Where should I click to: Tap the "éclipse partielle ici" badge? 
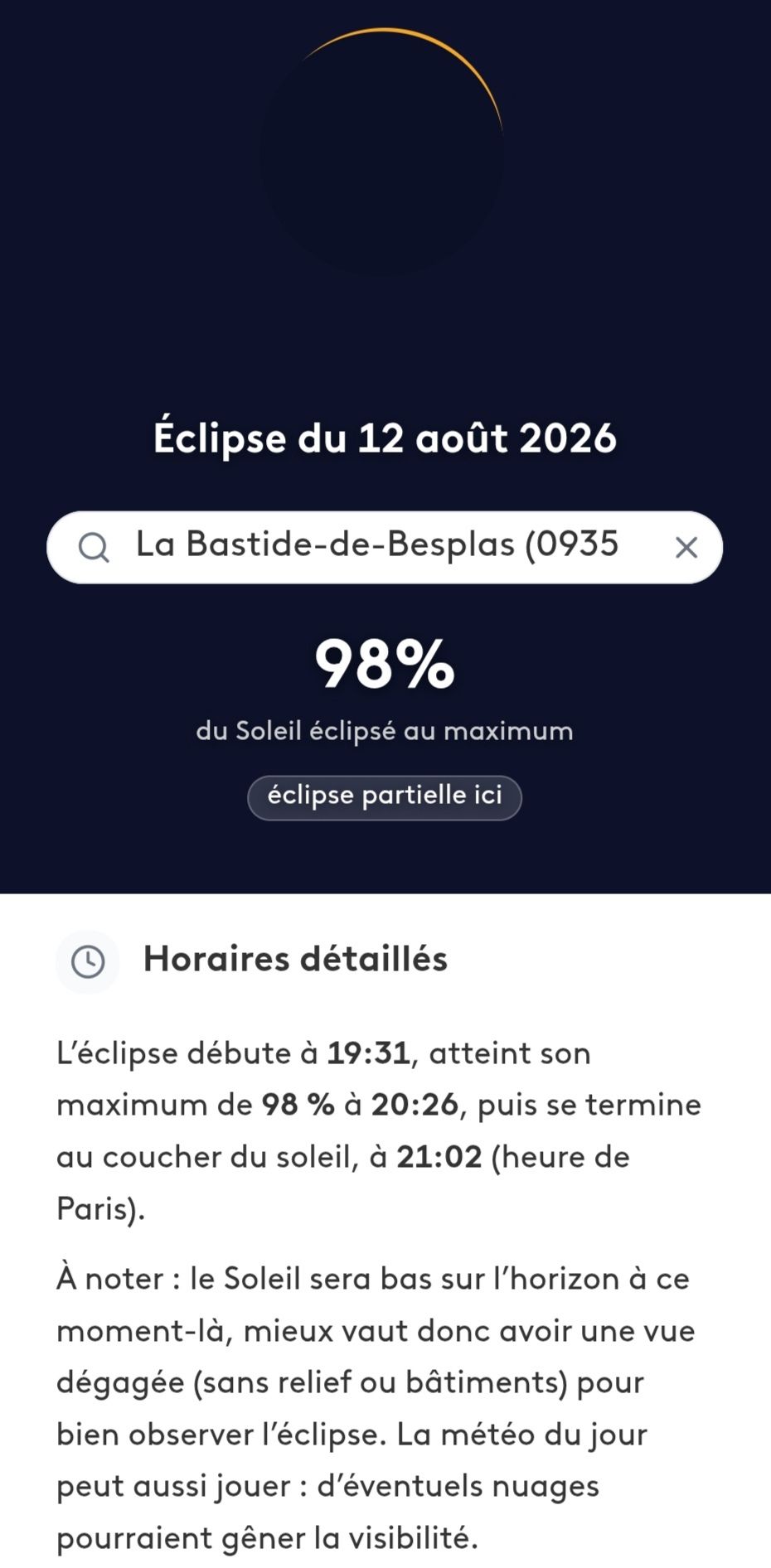click(385, 797)
